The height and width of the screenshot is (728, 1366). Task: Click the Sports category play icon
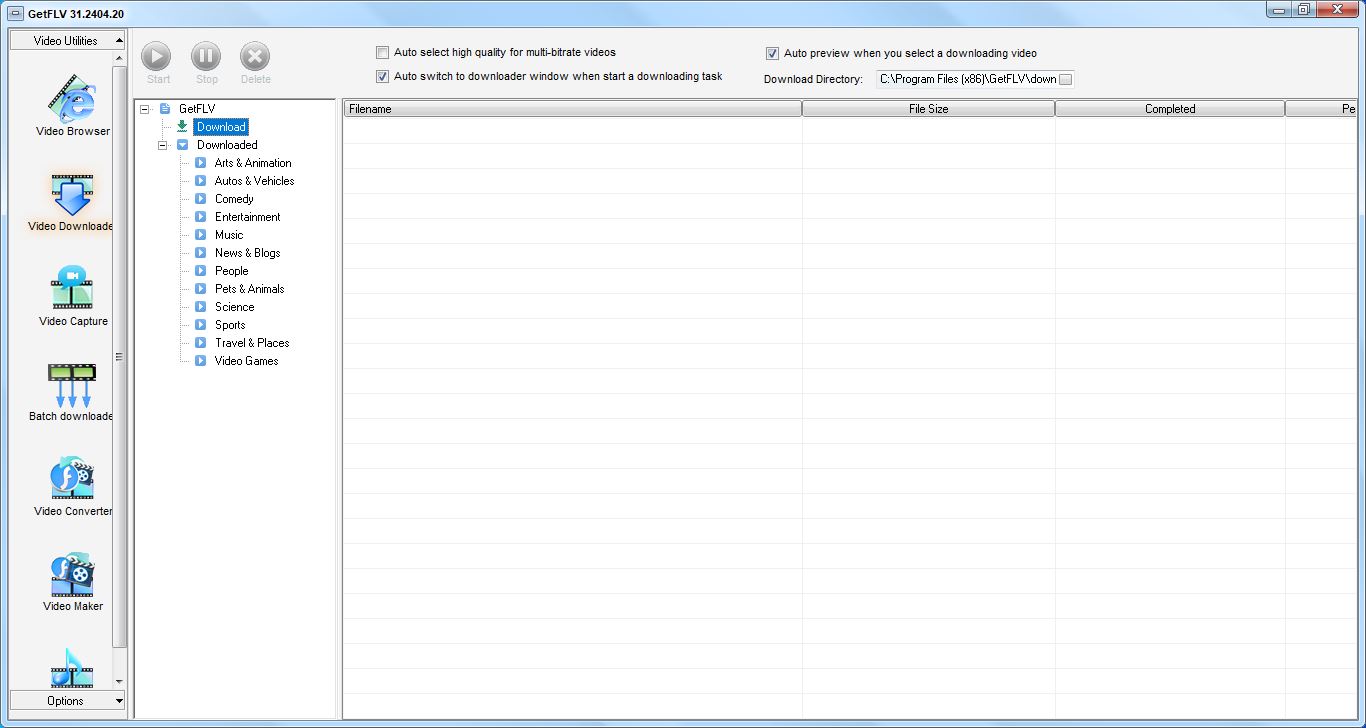[x=200, y=325]
